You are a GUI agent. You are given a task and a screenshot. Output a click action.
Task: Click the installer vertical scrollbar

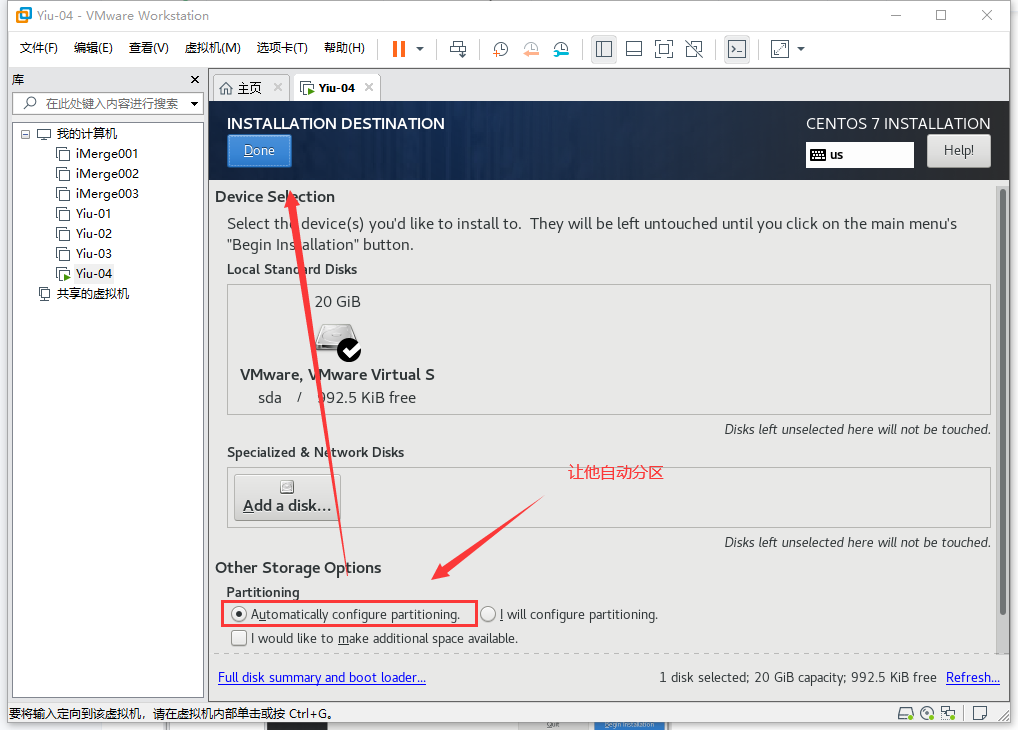(x=1004, y=401)
